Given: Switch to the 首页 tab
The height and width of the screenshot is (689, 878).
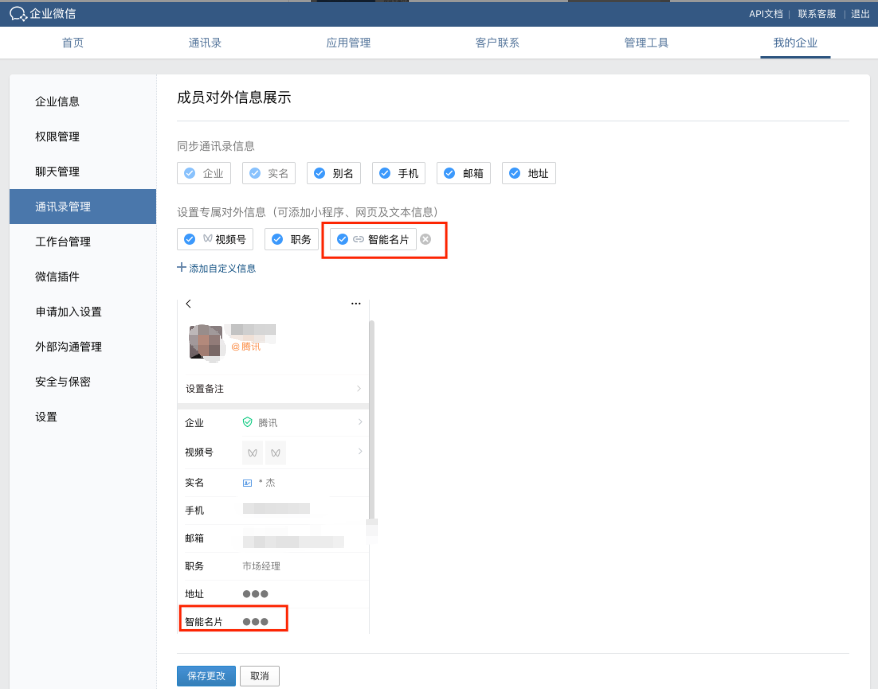Looking at the screenshot, I should pyautogui.click(x=73, y=43).
